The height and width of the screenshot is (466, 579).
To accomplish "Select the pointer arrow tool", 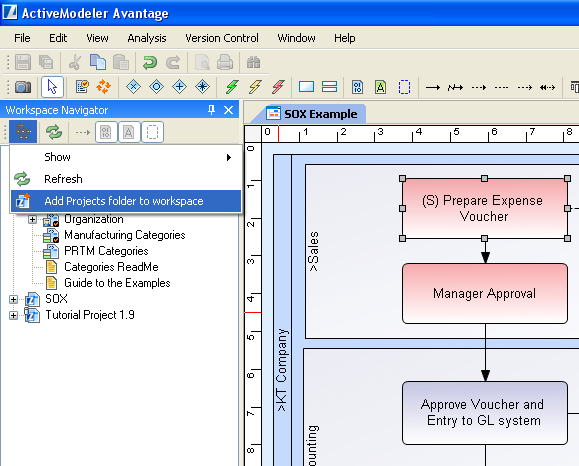I will [52, 87].
